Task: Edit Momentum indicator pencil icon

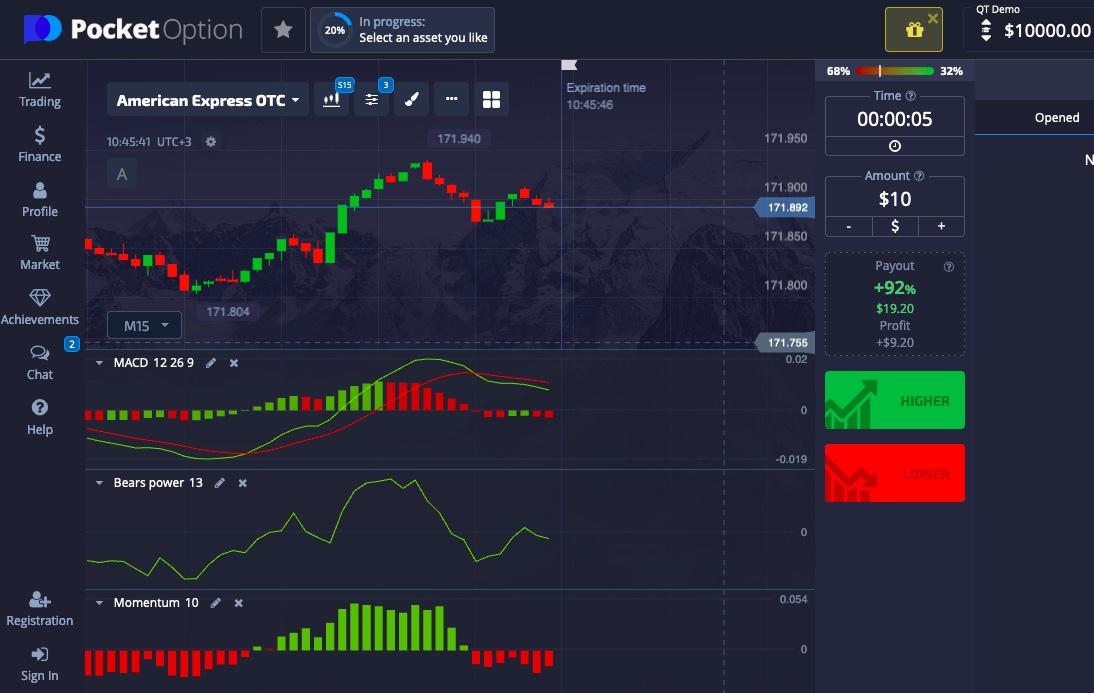Action: tap(216, 603)
